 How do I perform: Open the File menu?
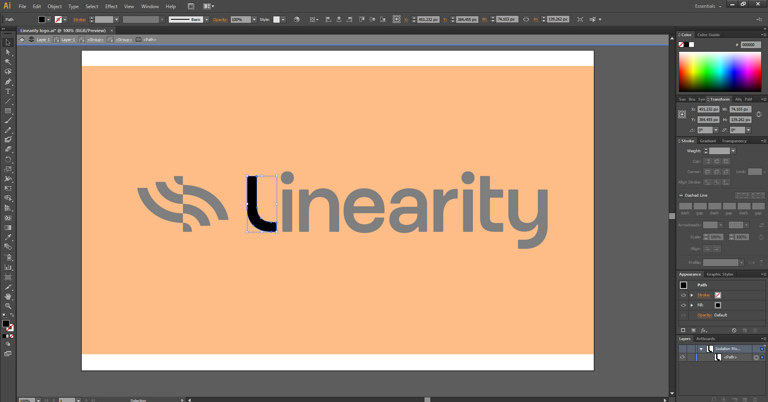point(23,6)
